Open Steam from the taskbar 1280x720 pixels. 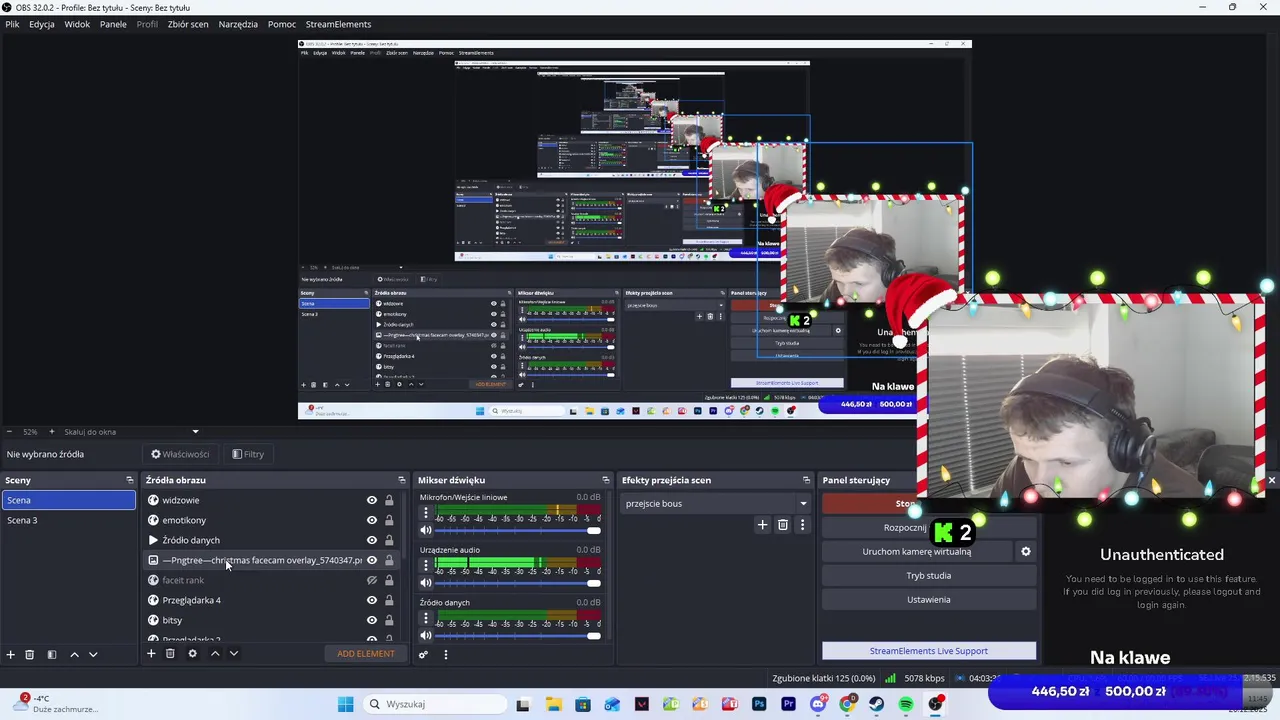[876, 704]
